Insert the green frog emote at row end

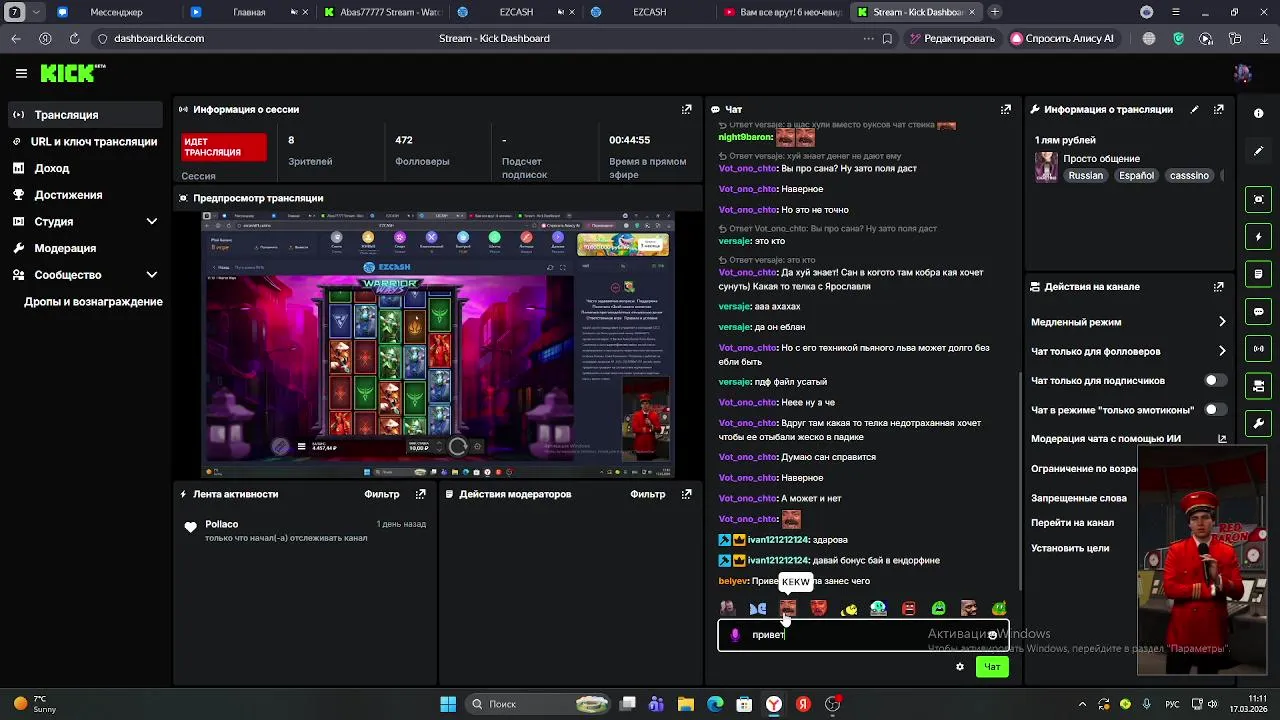coord(999,608)
